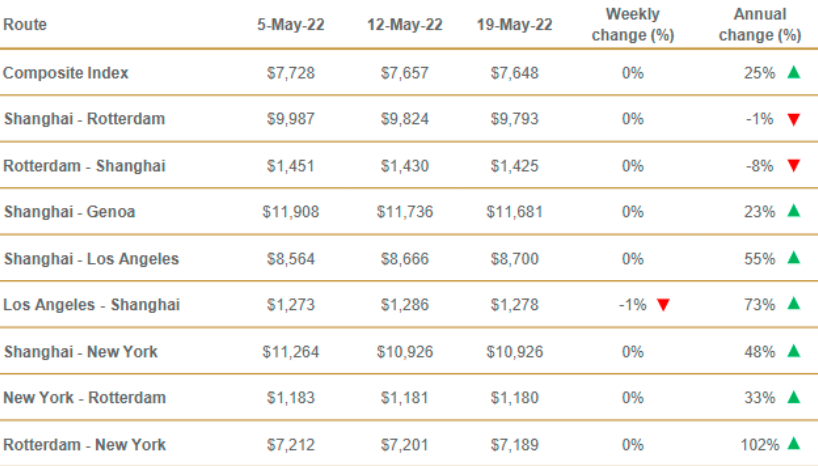
Task: Click red weekly change arrow for Los Angeles - Shanghai
Action: (x=662, y=305)
